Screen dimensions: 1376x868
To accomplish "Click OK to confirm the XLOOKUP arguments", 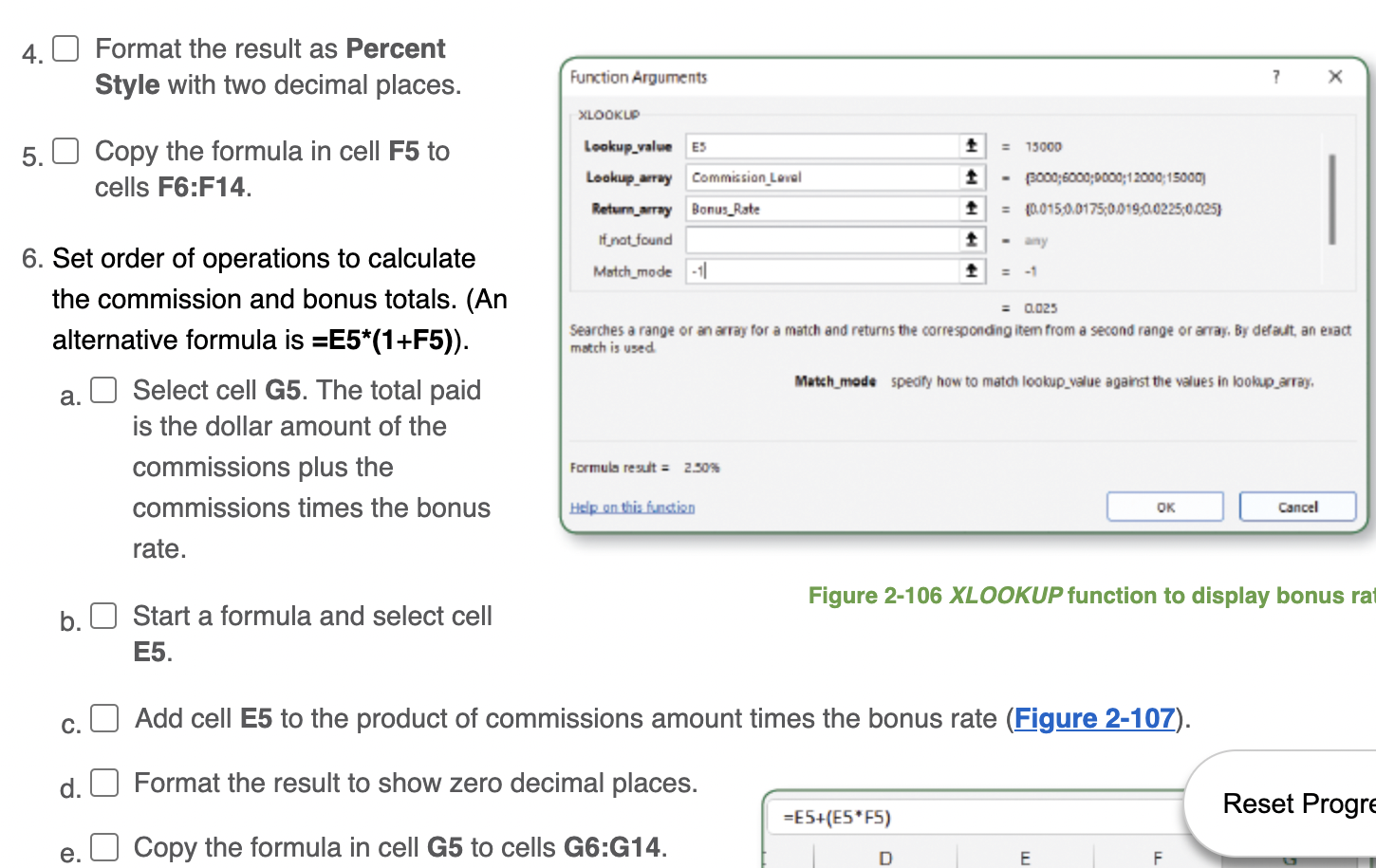I will 1164,506.
